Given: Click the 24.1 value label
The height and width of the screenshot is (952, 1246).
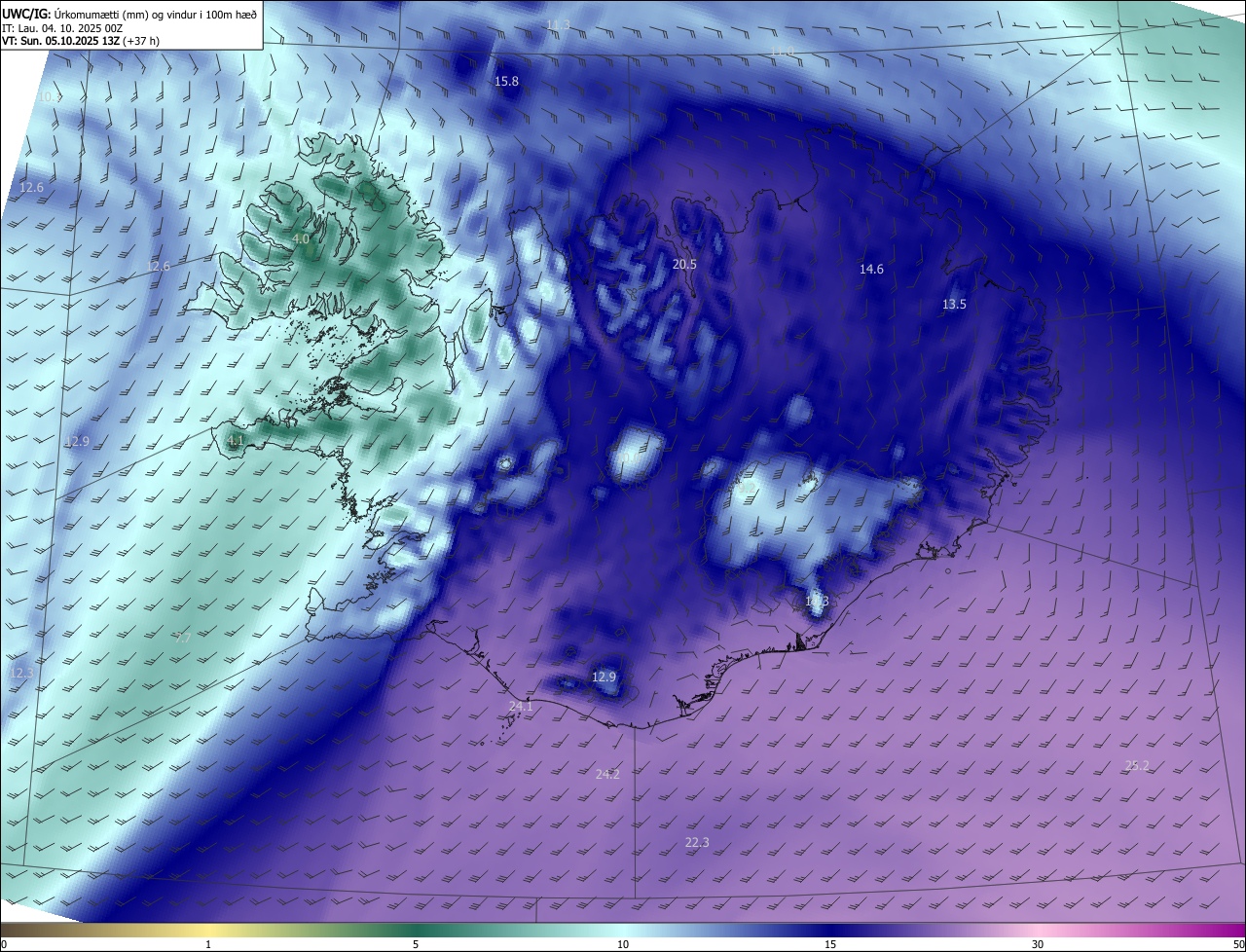Looking at the screenshot, I should 521,707.
